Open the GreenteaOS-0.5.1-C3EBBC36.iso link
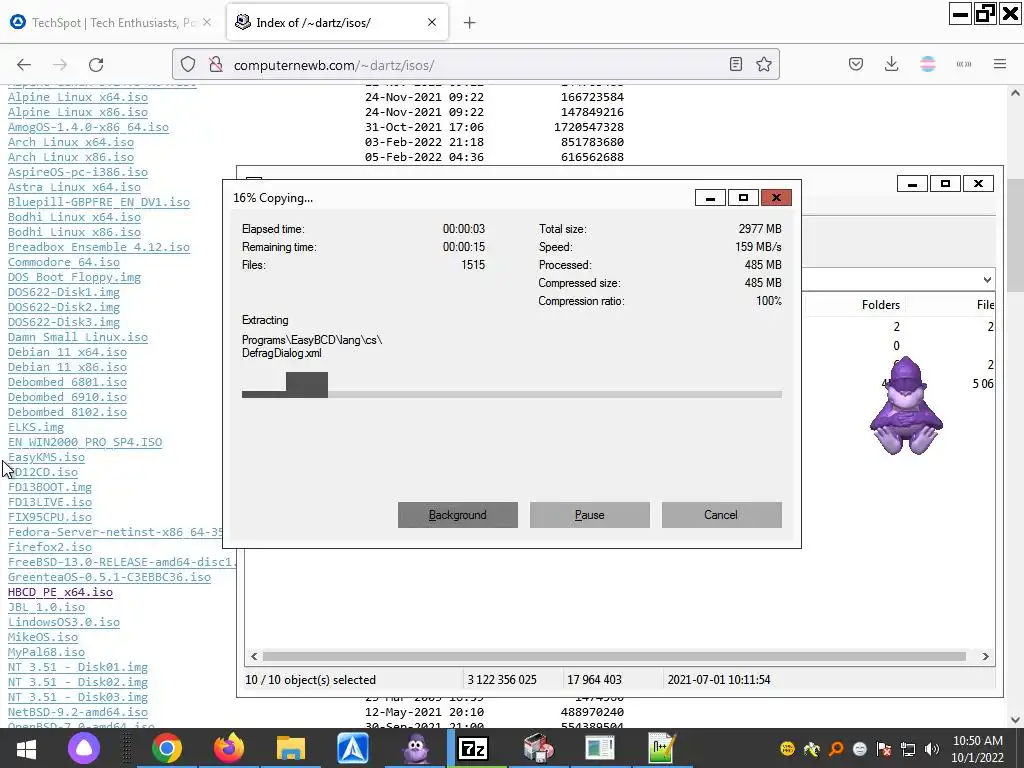Screen dimensions: 1024x768 [x=109, y=578]
